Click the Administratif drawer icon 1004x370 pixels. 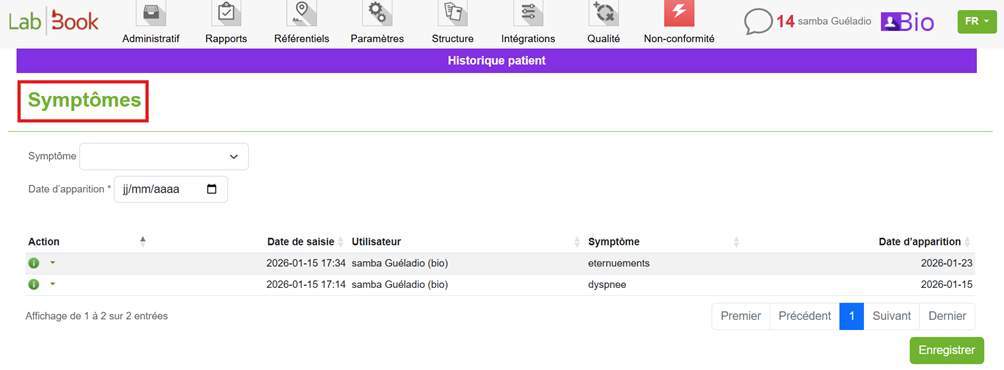tap(151, 13)
